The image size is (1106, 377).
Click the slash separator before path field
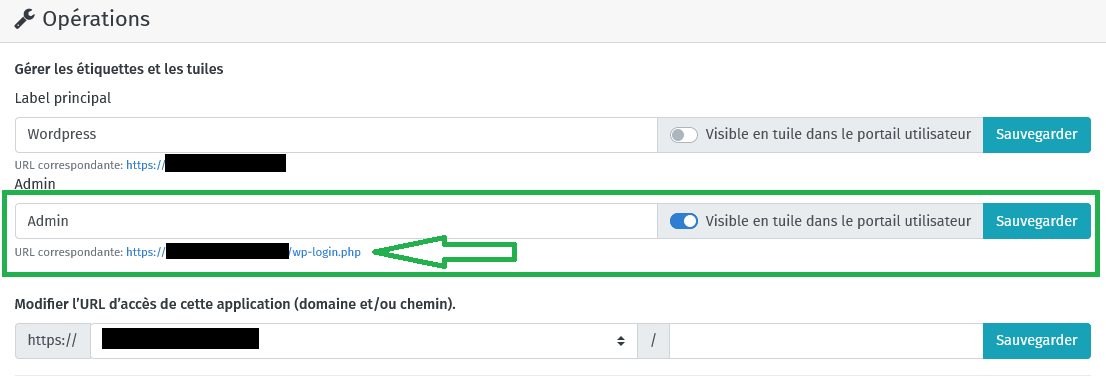tap(654, 341)
